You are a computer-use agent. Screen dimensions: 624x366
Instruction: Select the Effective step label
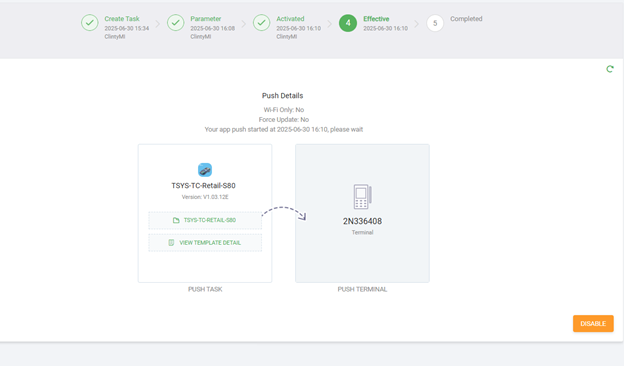pyautogui.click(x=376, y=19)
